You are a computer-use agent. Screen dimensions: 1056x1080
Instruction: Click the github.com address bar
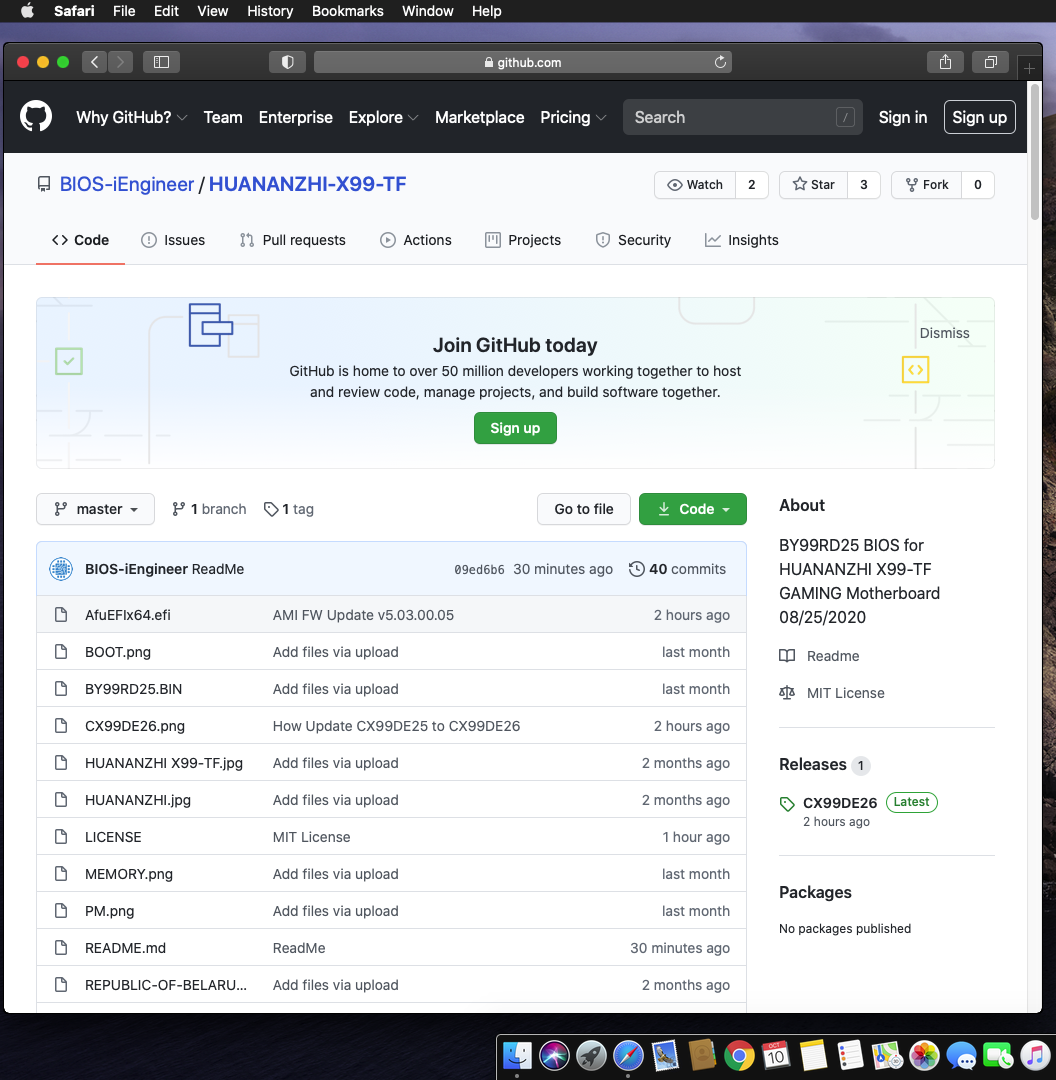(x=523, y=62)
